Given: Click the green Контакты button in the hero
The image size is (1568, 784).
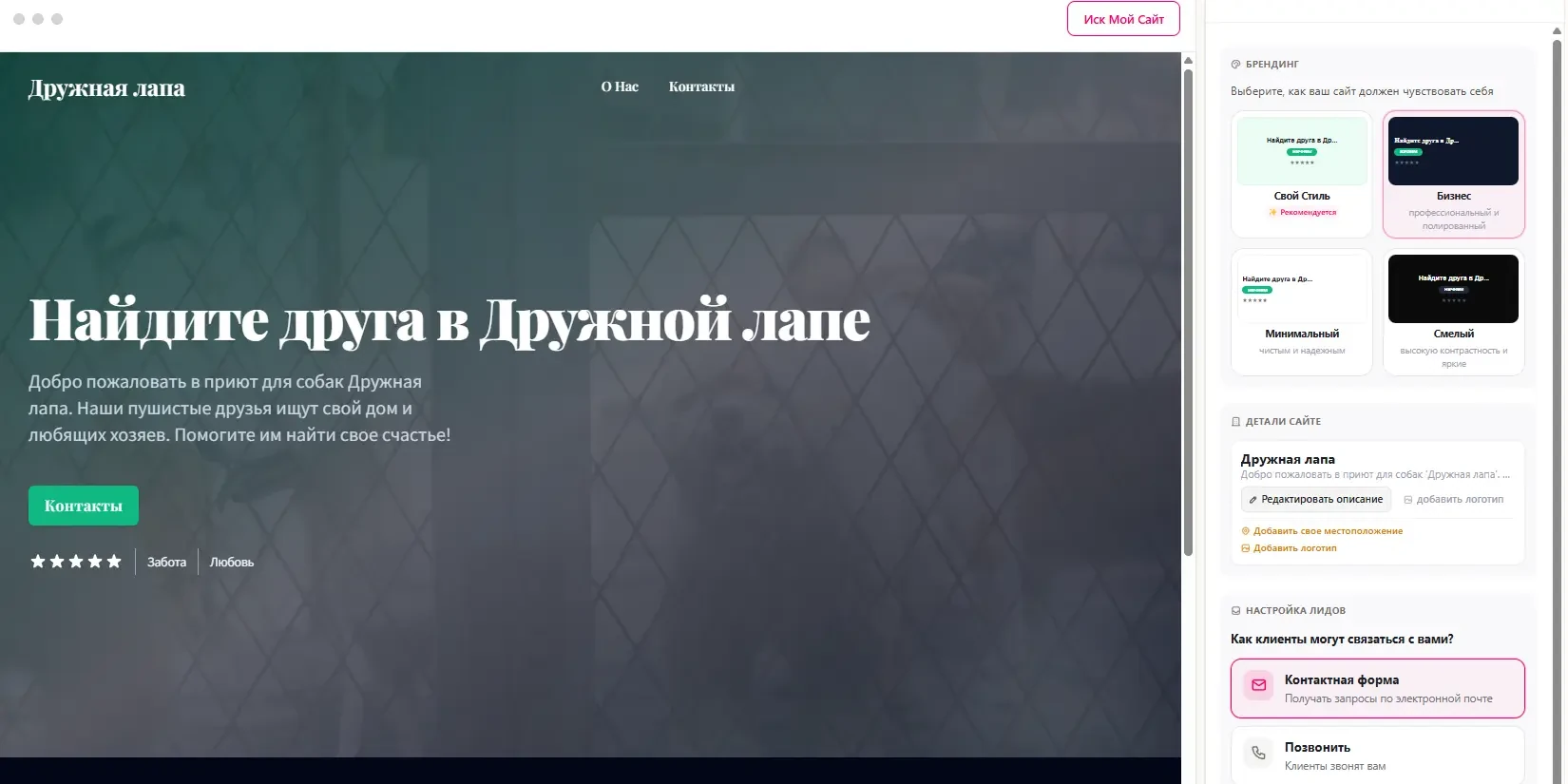Looking at the screenshot, I should pyautogui.click(x=84, y=506).
